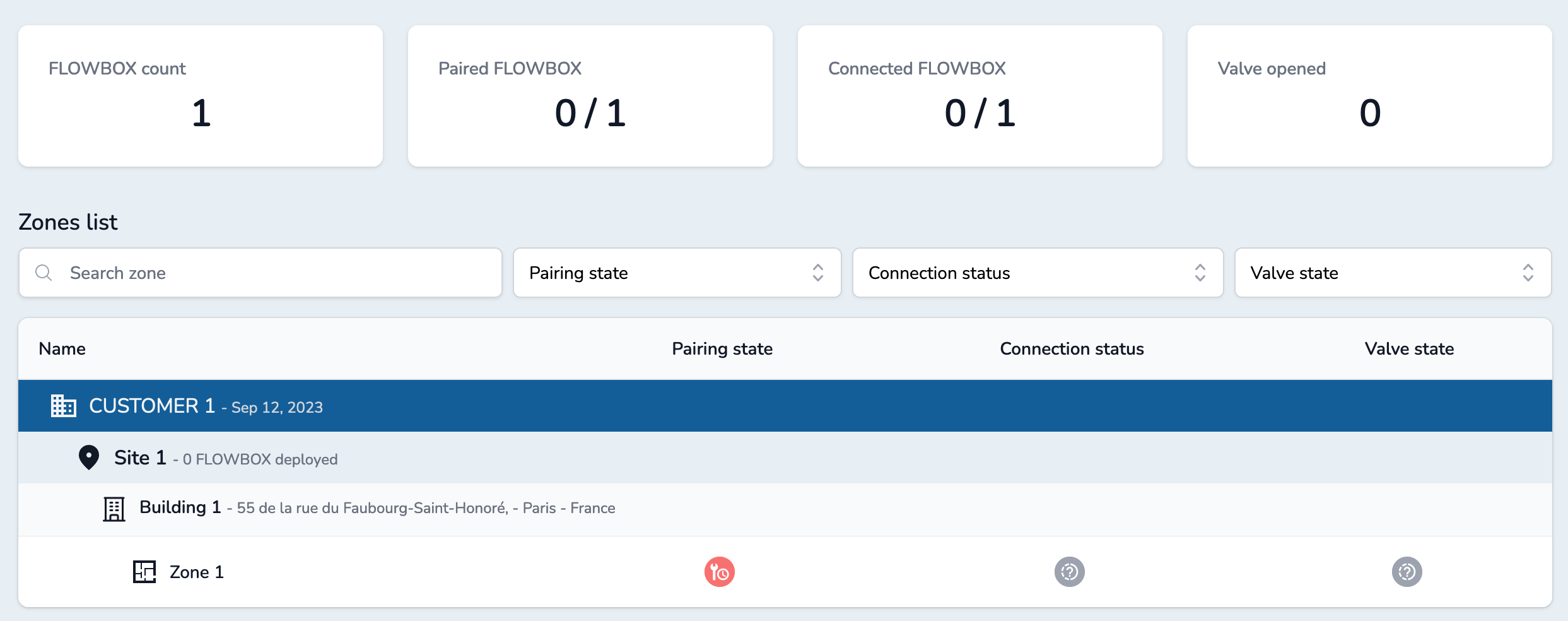Click the Paired FLOWBOX card

tap(590, 96)
